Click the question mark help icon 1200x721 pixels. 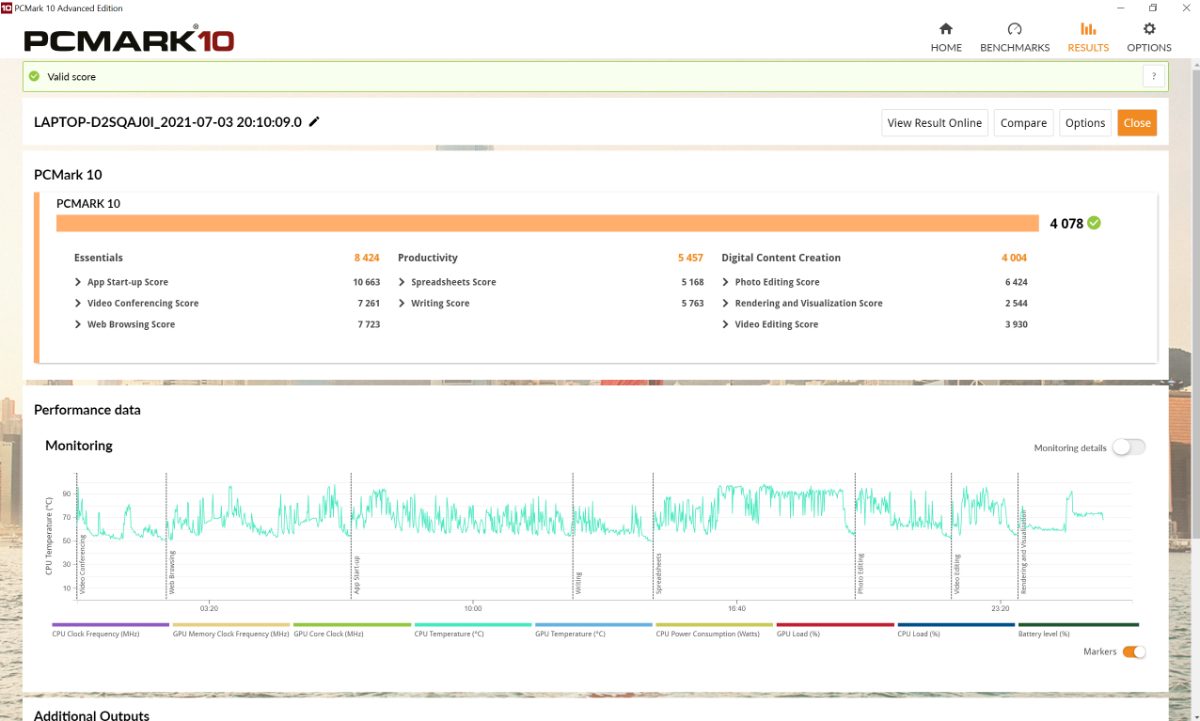click(x=1153, y=76)
